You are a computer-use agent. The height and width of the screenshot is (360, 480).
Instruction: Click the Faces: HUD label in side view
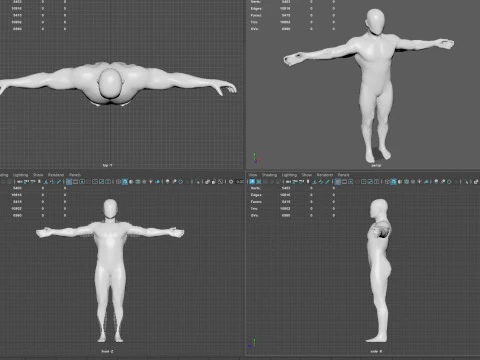(256, 202)
